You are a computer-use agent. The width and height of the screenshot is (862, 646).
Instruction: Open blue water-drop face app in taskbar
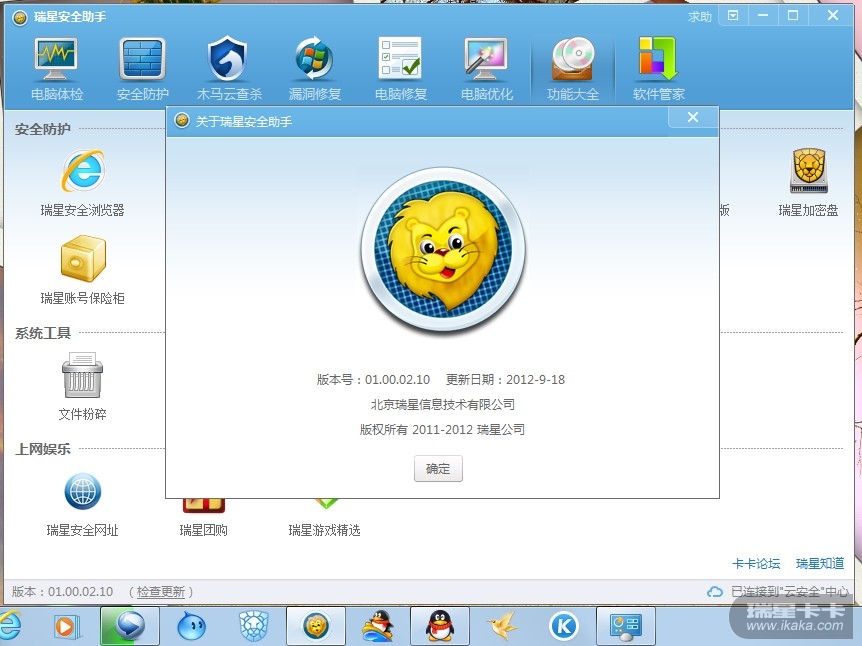(x=191, y=626)
